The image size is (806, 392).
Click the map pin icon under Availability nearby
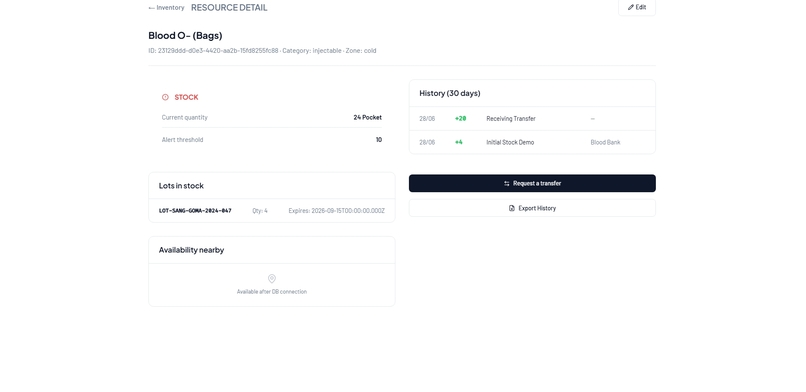click(272, 278)
